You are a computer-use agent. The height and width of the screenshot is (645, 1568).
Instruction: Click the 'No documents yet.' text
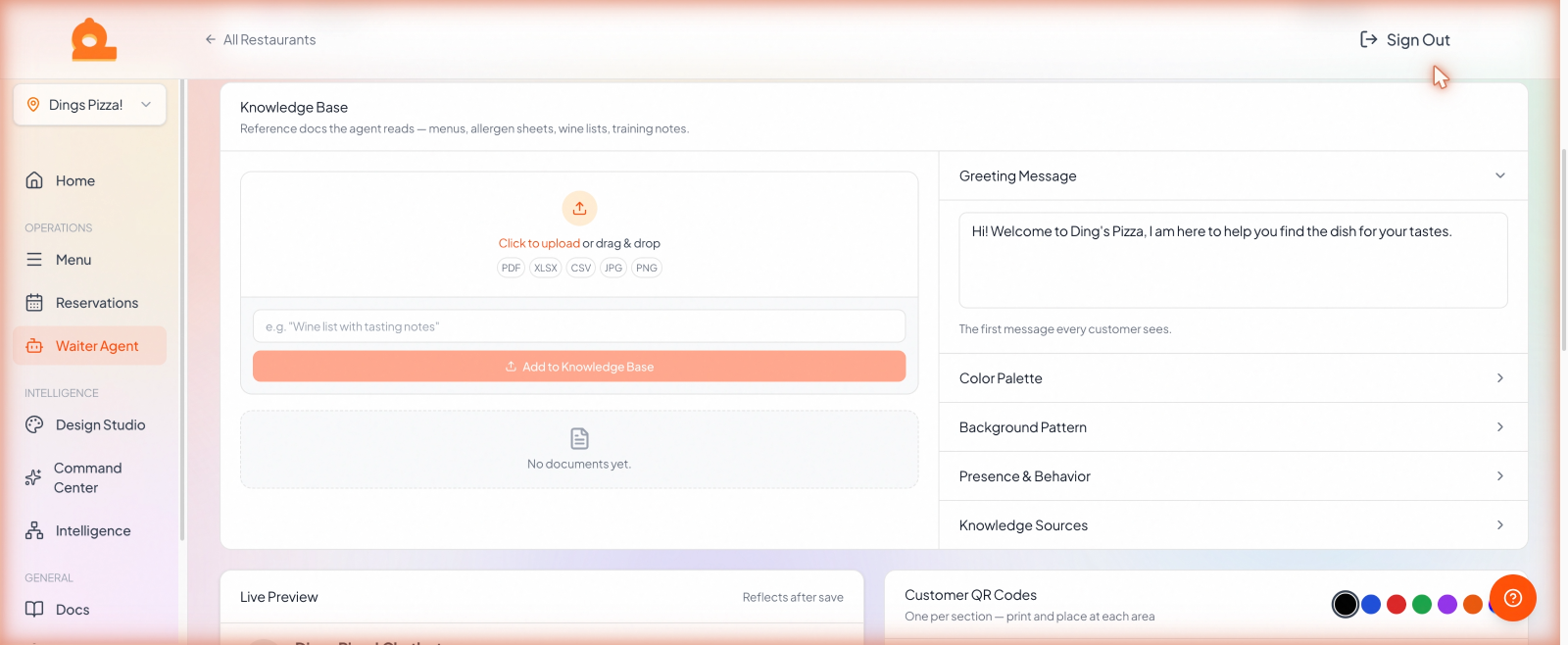pos(579,464)
